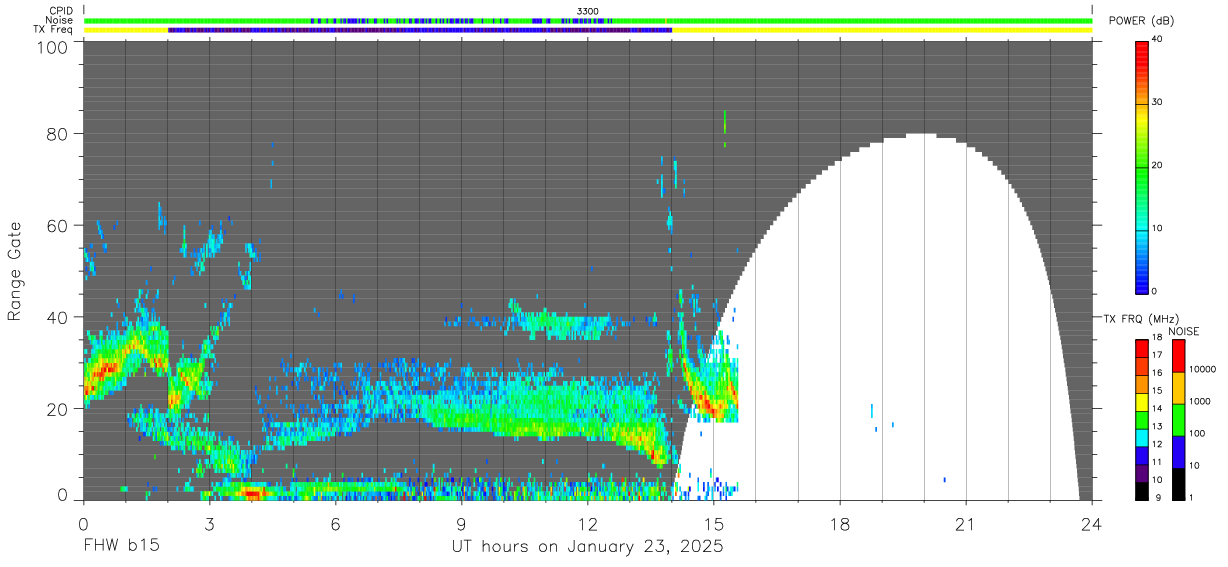
Task: Click the blue section of the TX Freq strip
Action: pyautogui.click(x=420, y=30)
